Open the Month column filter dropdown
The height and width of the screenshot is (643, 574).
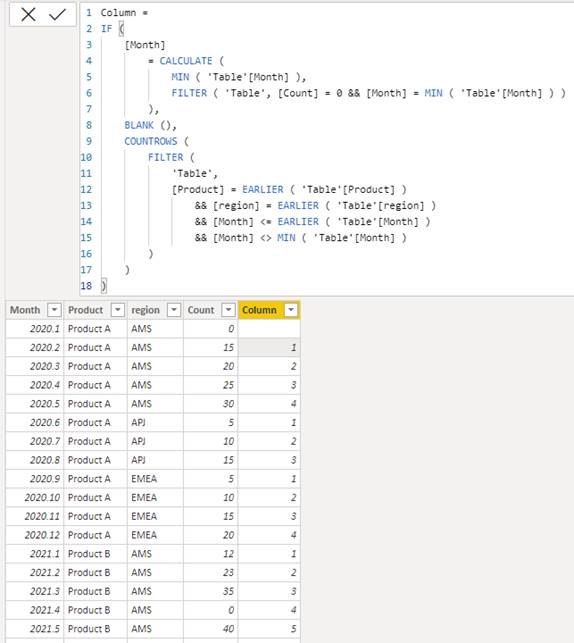pos(54,310)
